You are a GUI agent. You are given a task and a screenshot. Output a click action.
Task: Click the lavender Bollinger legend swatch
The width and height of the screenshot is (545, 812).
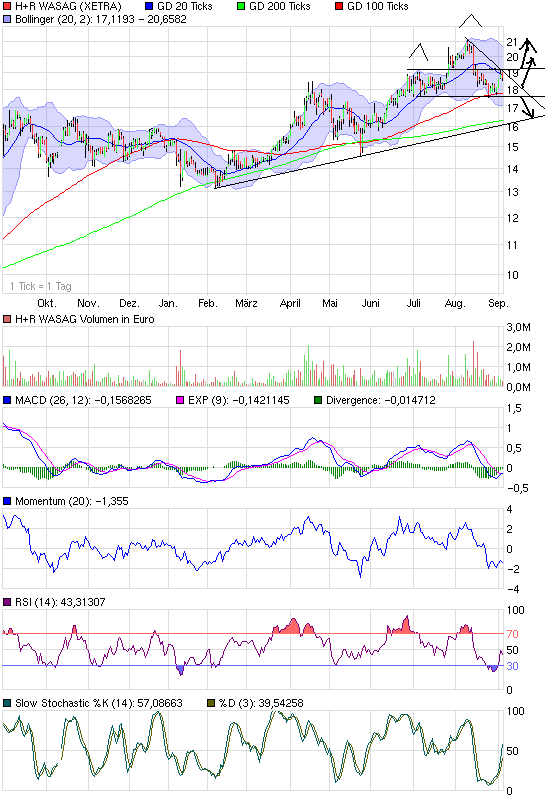pos(7,20)
